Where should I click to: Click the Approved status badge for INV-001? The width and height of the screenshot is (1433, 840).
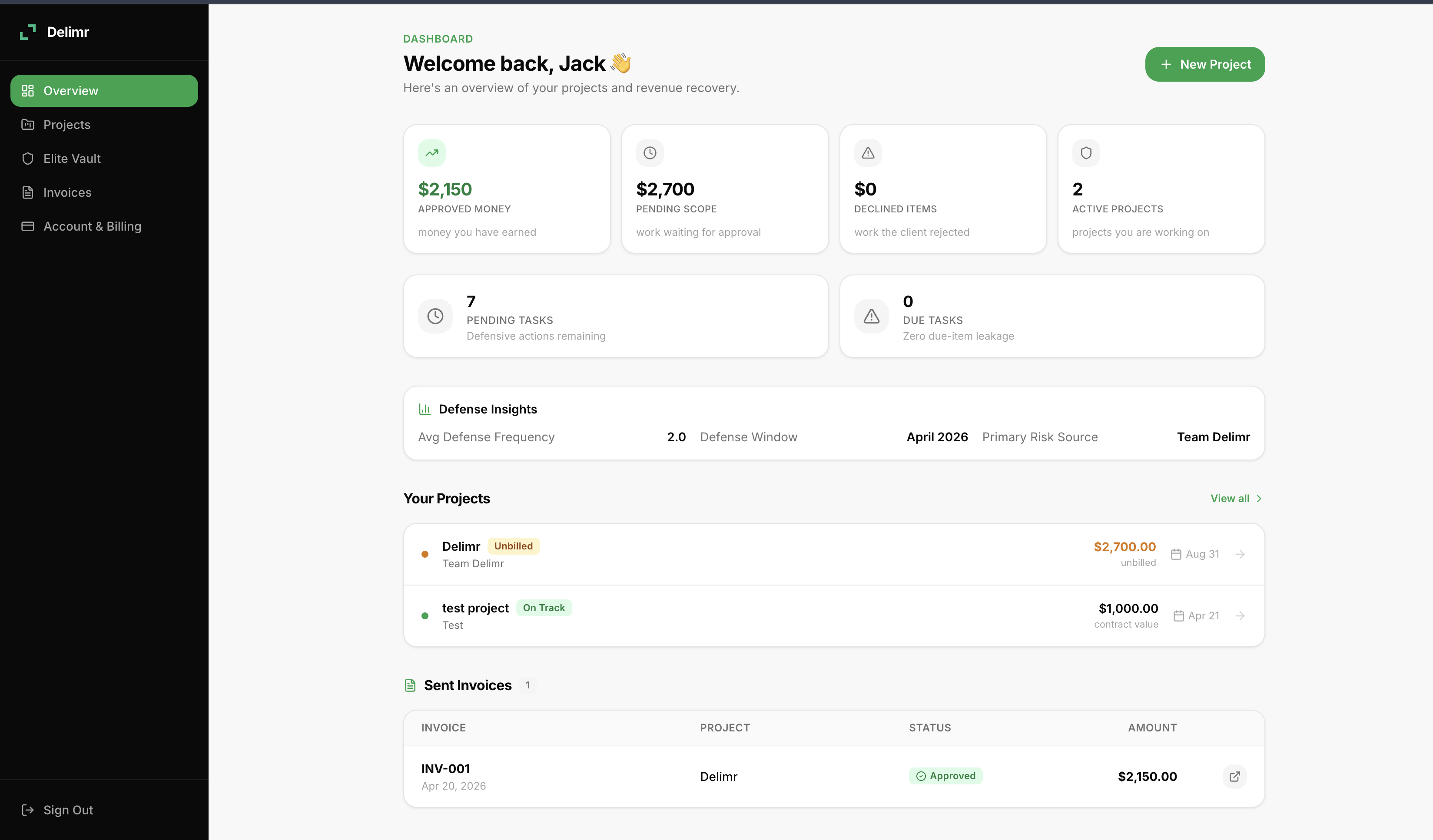coord(945,776)
